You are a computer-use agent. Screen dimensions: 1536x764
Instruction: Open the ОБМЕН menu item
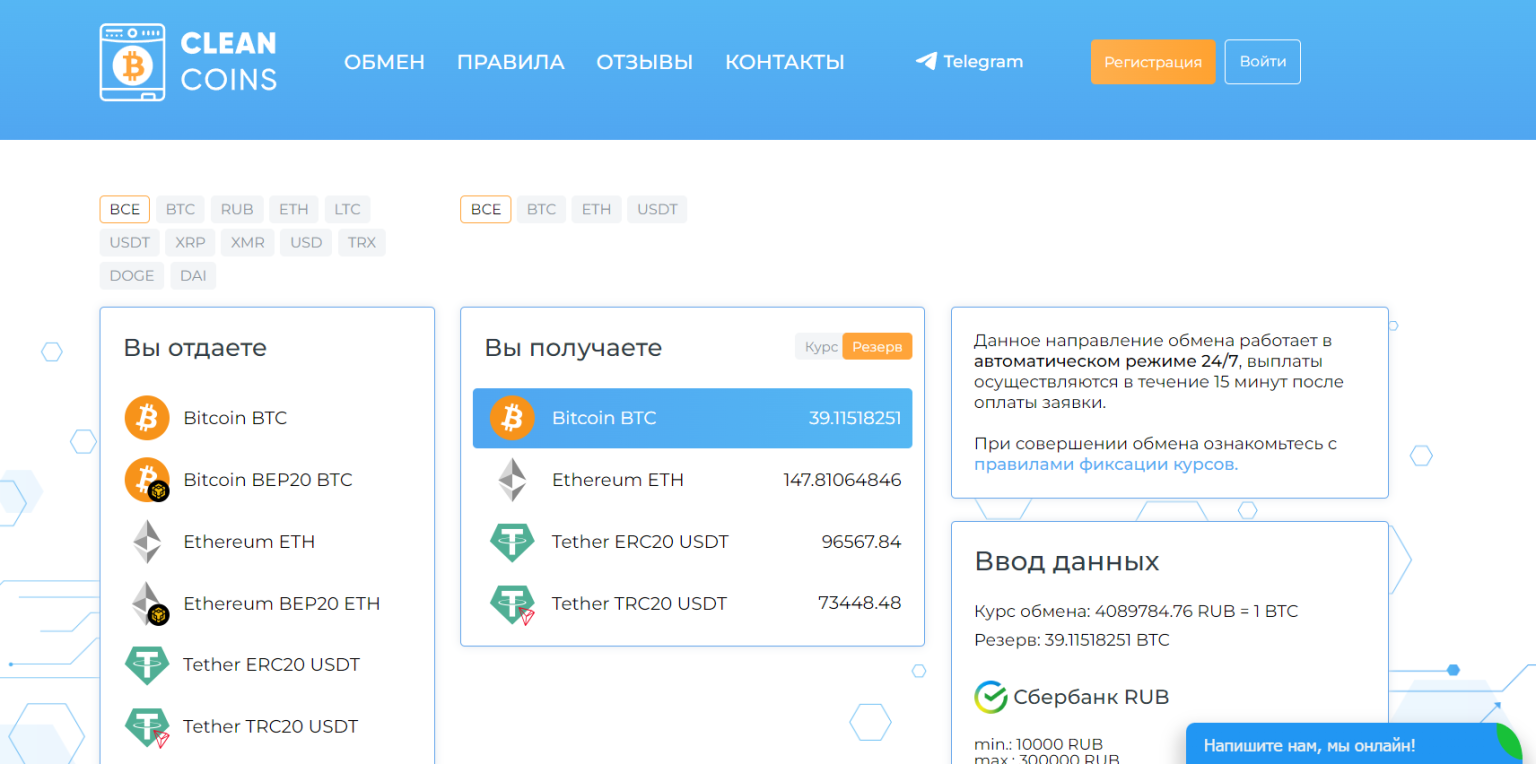point(384,62)
